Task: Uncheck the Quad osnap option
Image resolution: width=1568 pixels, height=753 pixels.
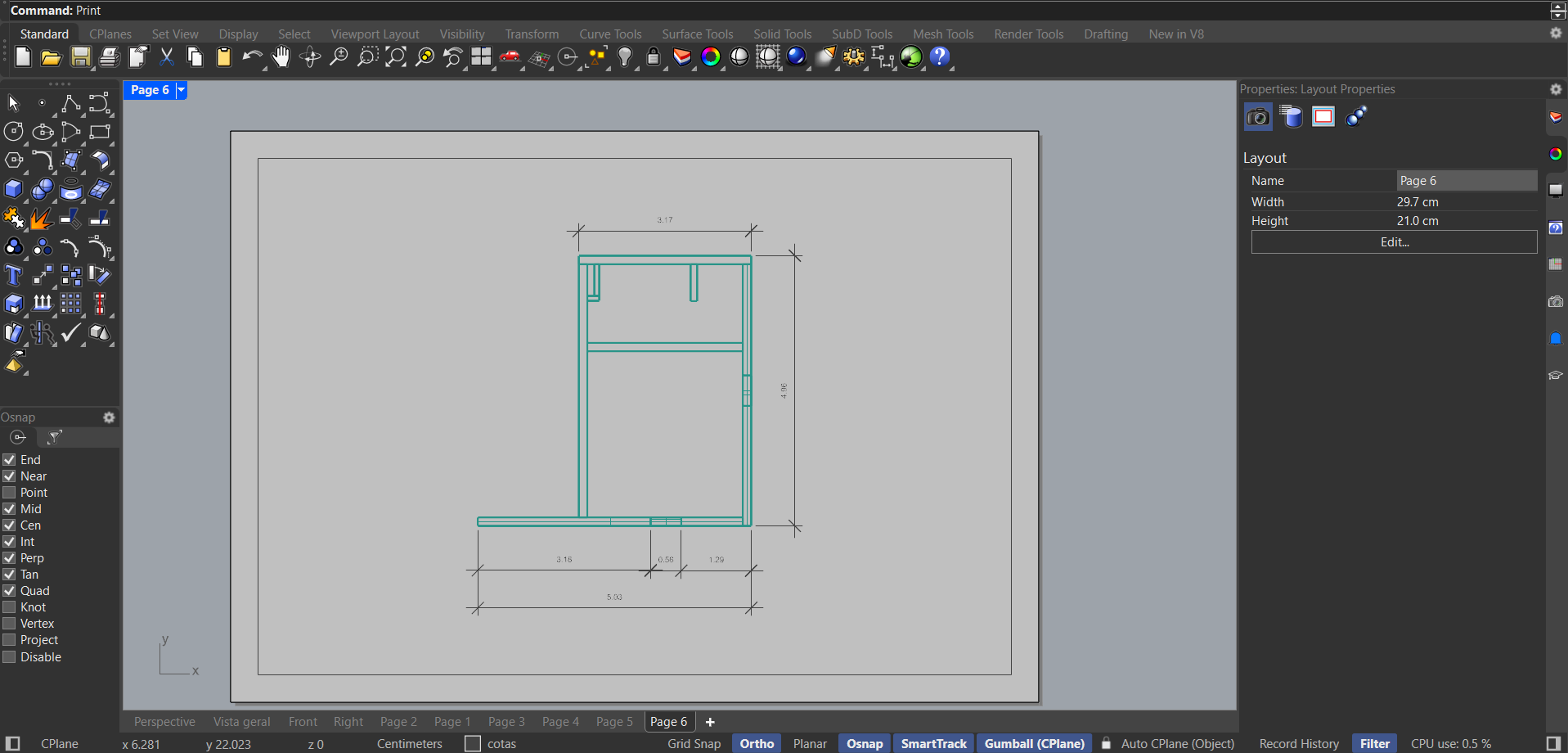Action: (10, 591)
